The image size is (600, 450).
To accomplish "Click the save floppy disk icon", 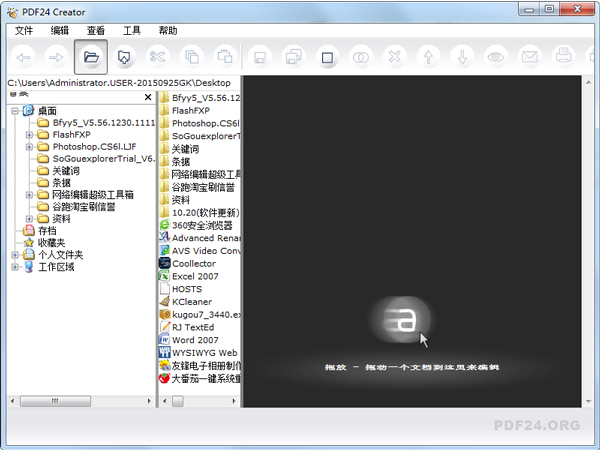I will tap(260, 57).
